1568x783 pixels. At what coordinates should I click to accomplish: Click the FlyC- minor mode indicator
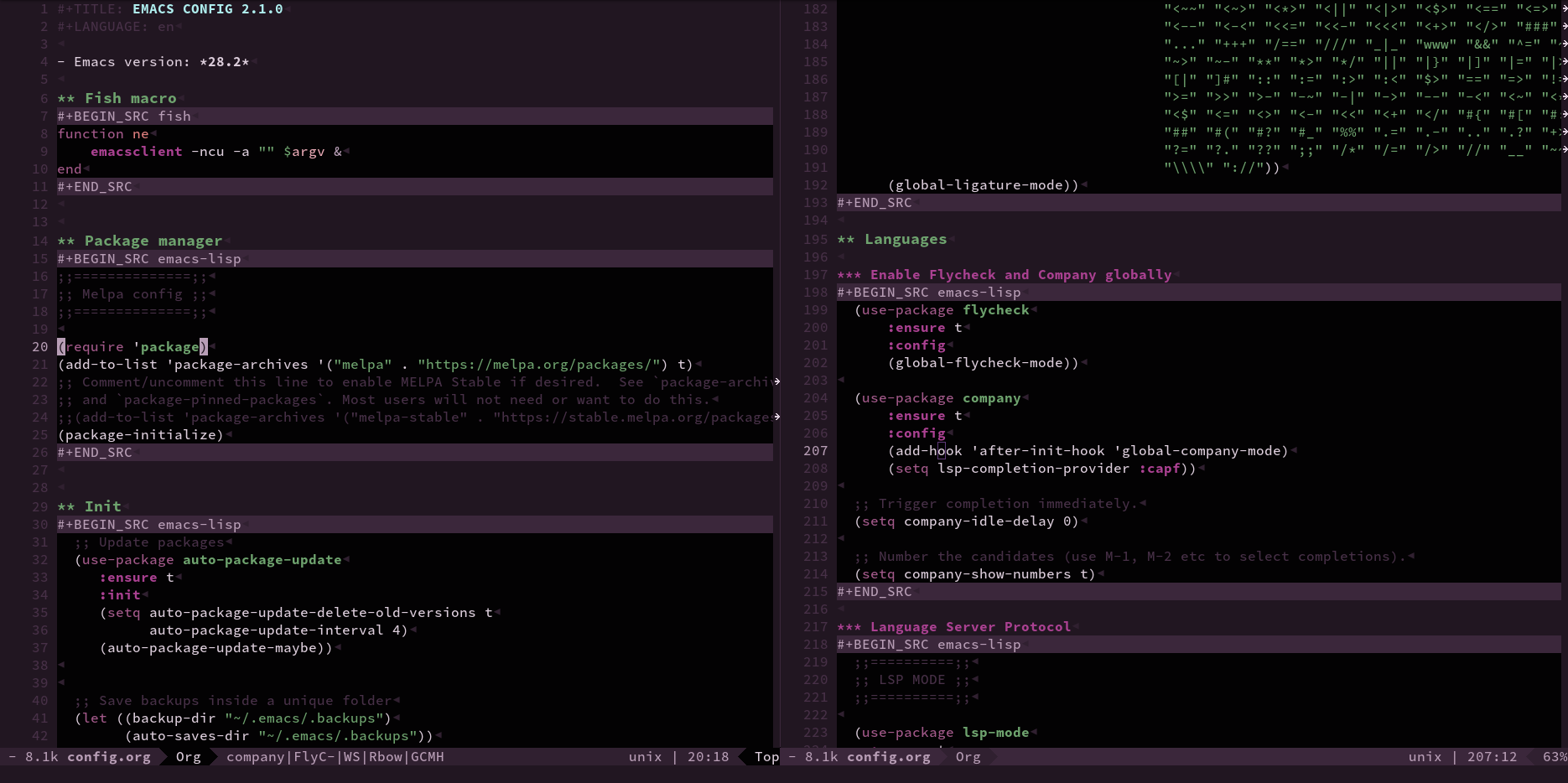pyautogui.click(x=314, y=756)
